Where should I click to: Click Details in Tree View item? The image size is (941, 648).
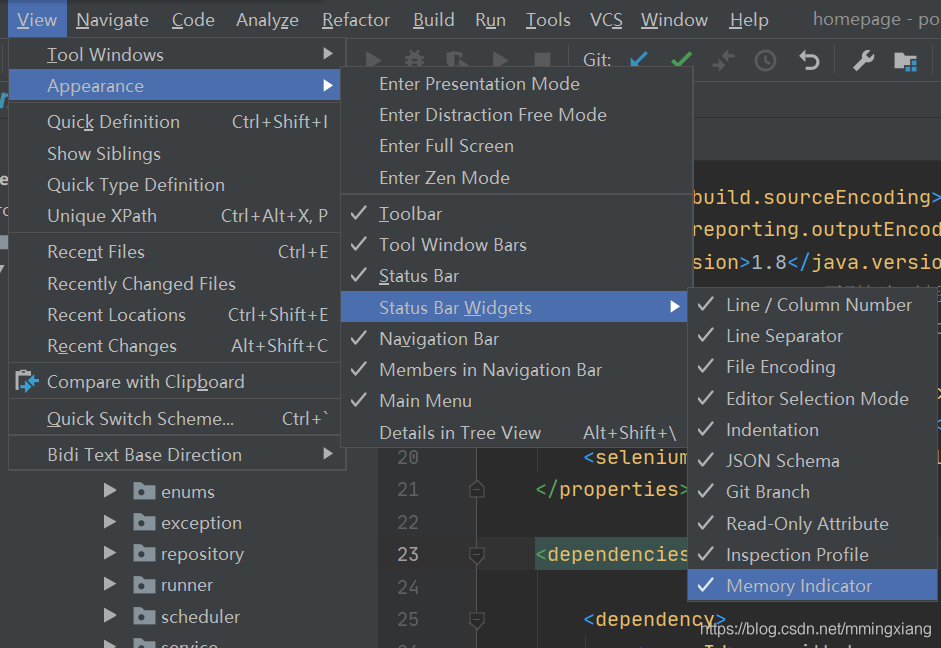point(515,432)
